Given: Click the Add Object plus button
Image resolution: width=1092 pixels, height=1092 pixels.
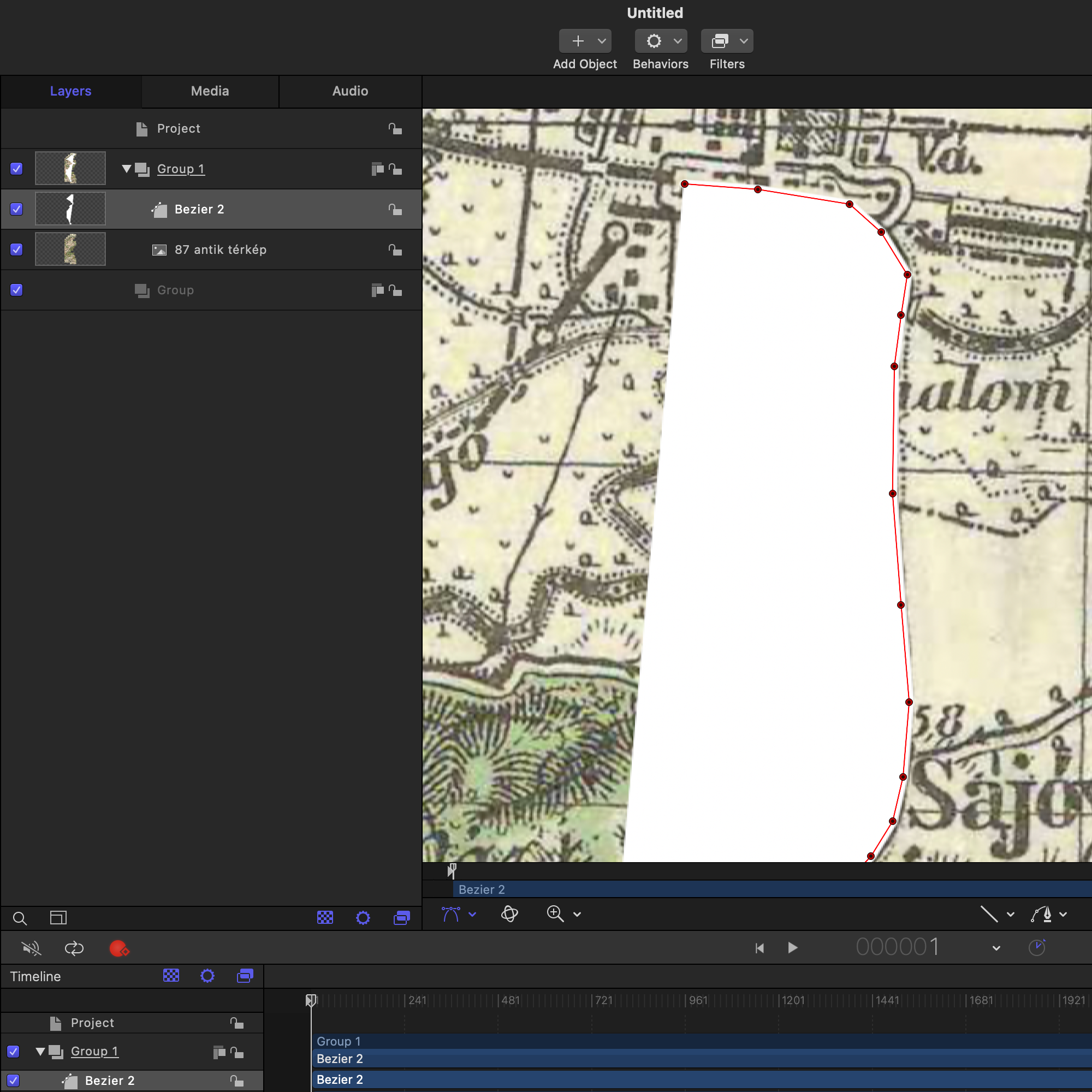Looking at the screenshot, I should tap(578, 41).
